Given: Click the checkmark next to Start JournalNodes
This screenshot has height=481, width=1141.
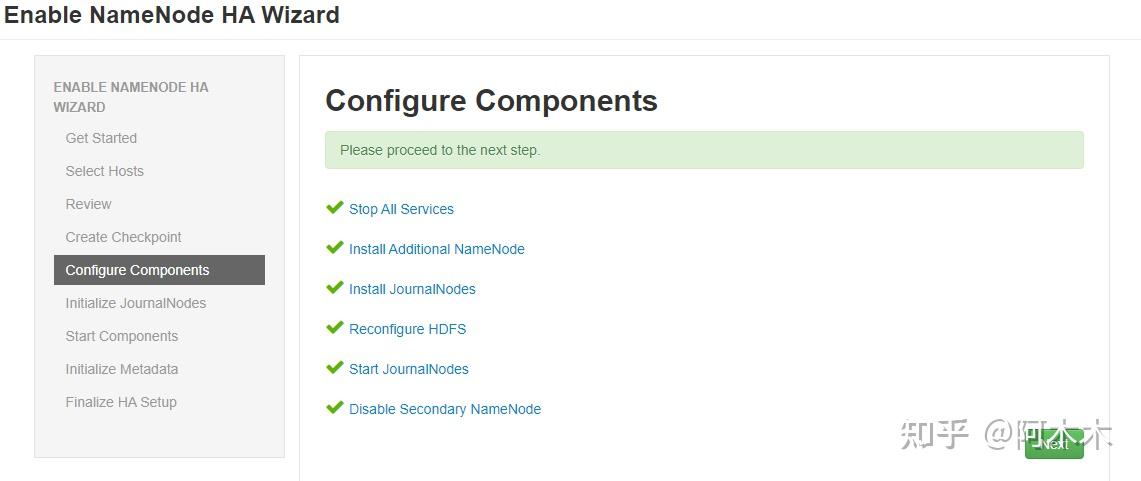Looking at the screenshot, I should 335,368.
